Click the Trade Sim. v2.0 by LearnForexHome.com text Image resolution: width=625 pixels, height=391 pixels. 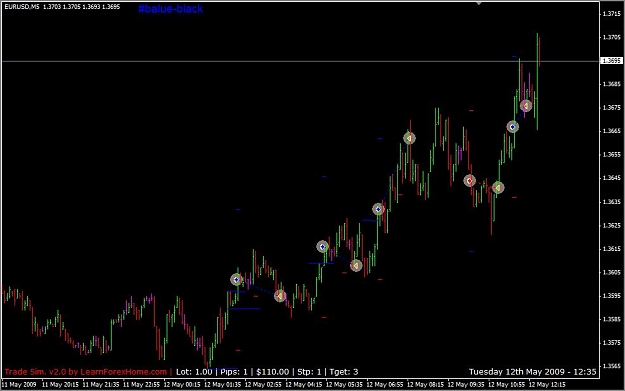pos(86,372)
